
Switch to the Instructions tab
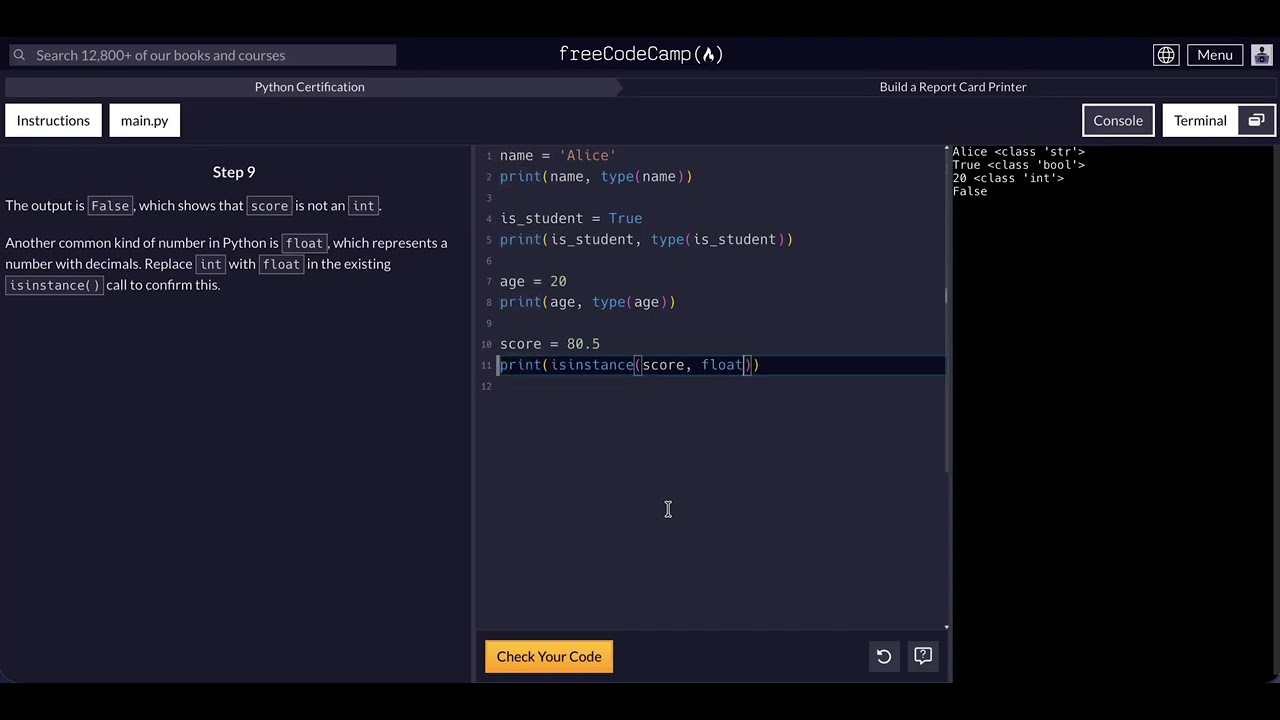53,121
